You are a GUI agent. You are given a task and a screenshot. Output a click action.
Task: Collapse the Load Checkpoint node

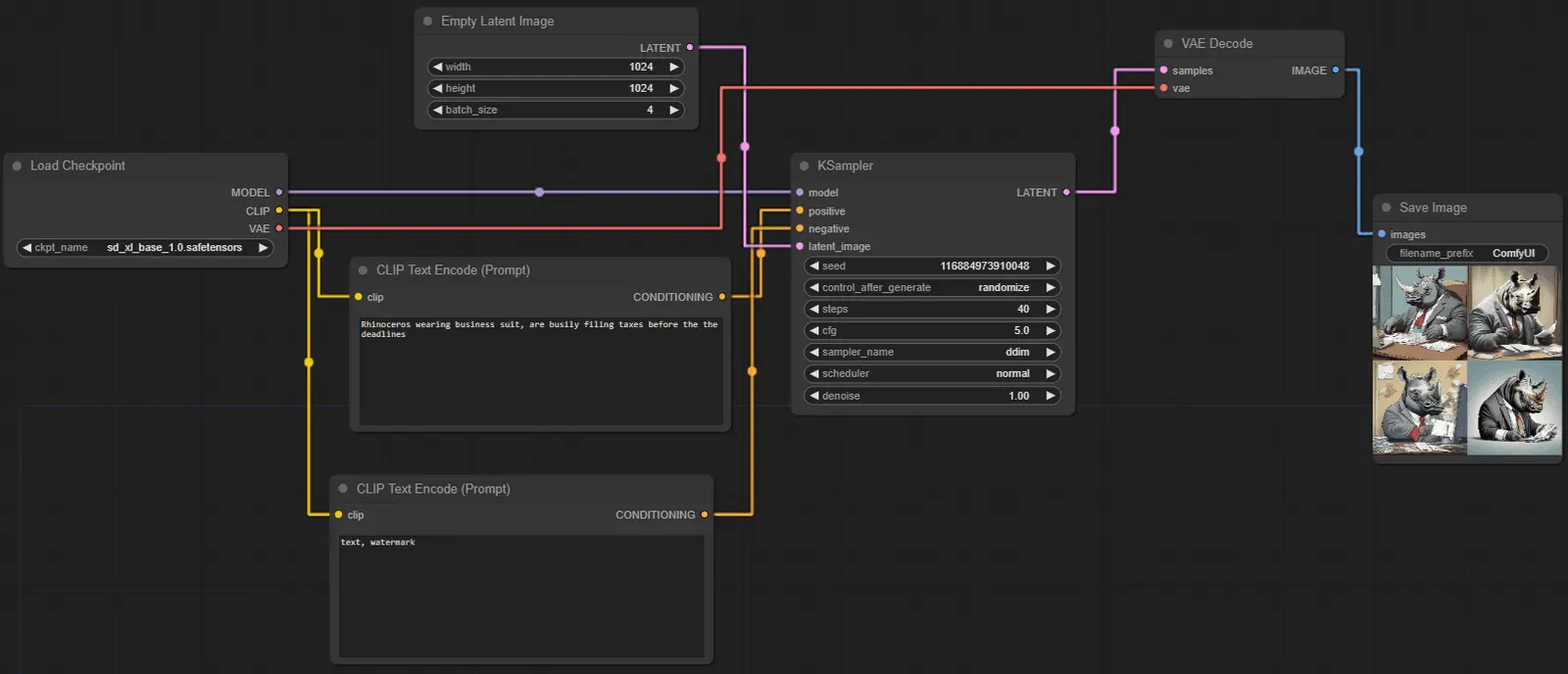tap(17, 166)
